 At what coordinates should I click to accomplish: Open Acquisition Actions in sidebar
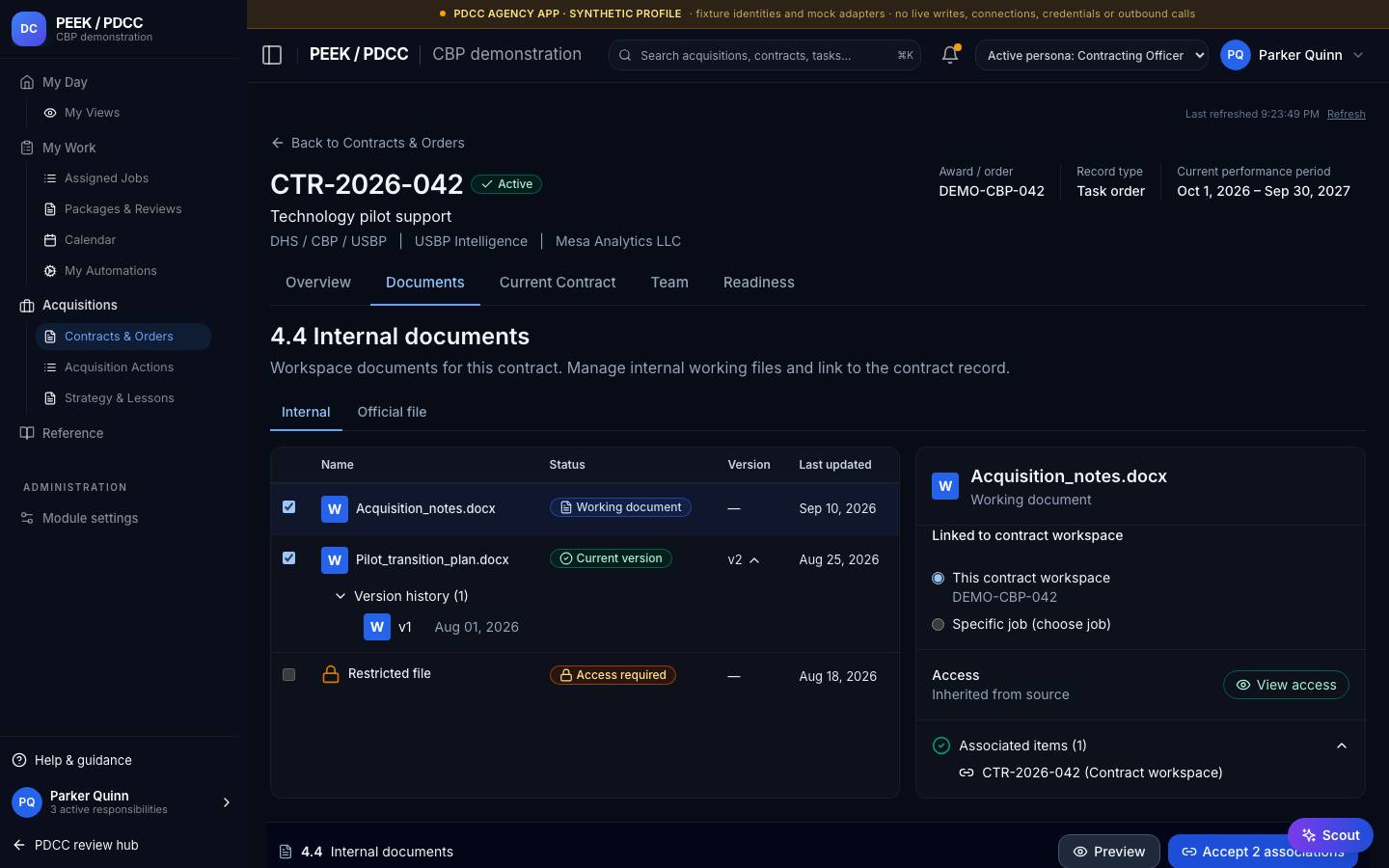[x=123, y=367]
